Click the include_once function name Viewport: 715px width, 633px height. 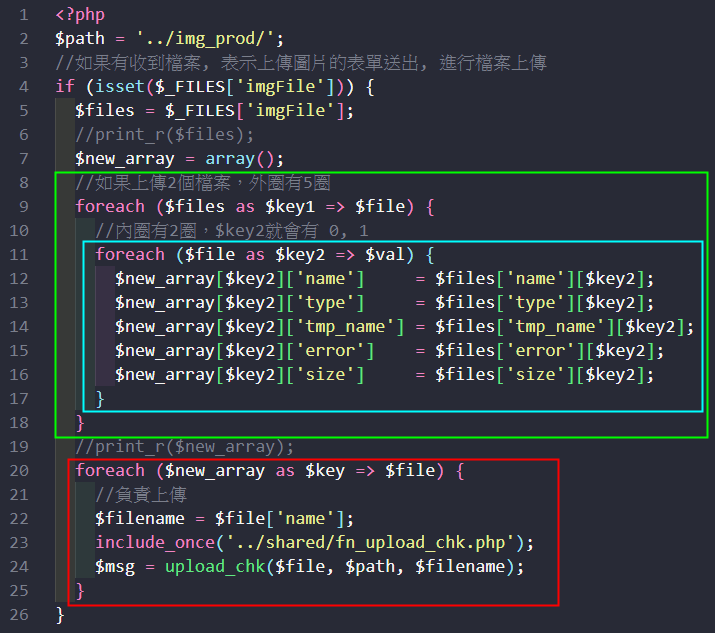(155, 542)
